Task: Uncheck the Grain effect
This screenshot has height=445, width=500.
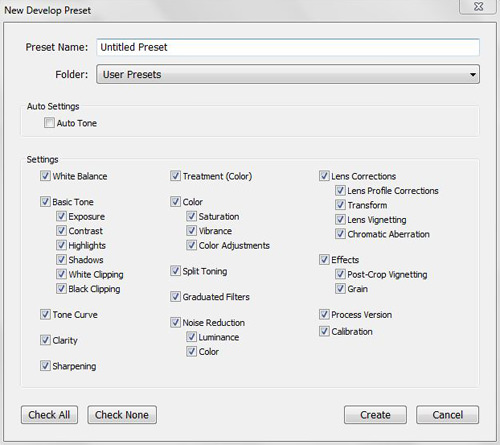Action: tap(340, 288)
